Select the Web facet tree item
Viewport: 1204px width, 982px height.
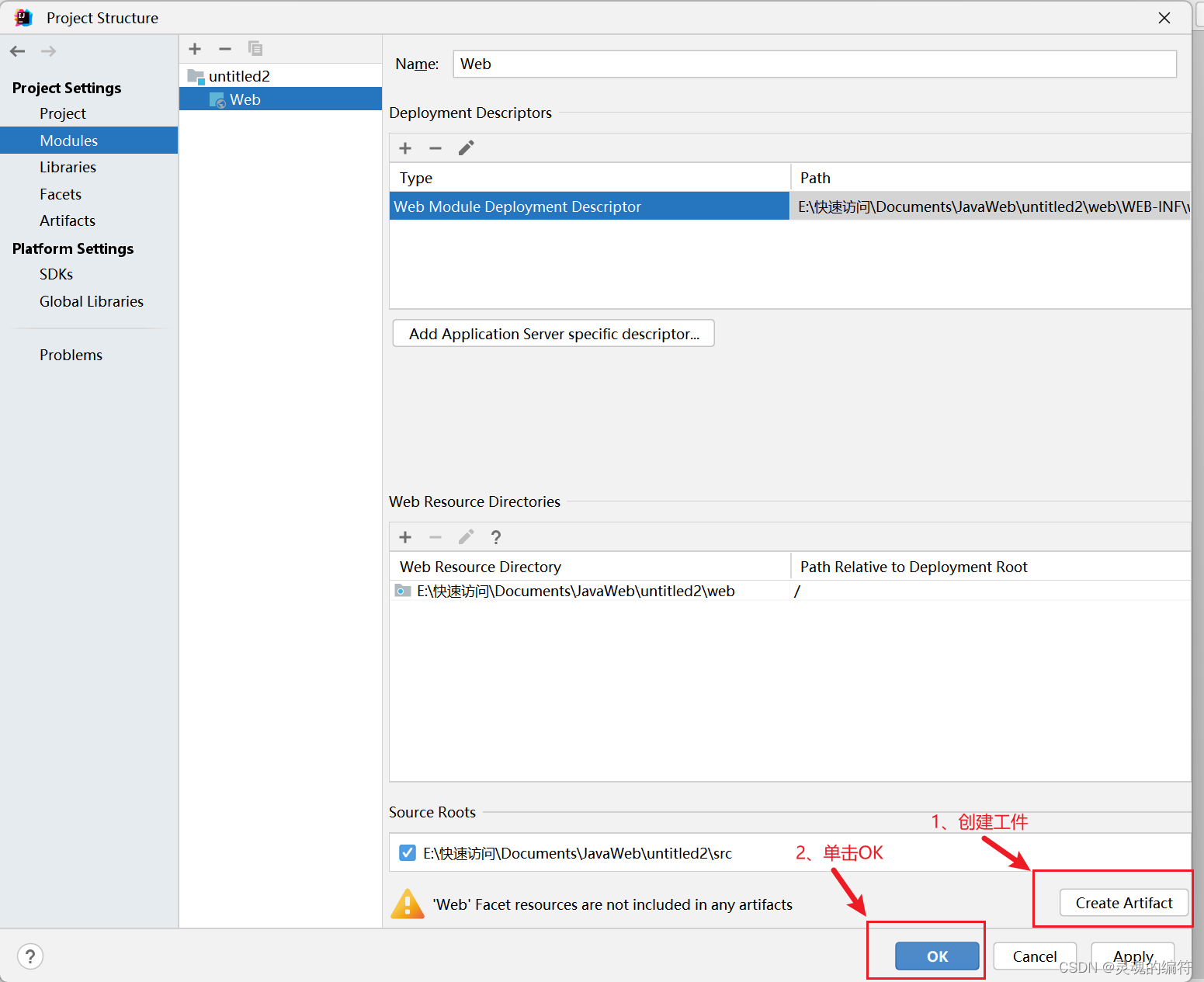click(x=280, y=99)
